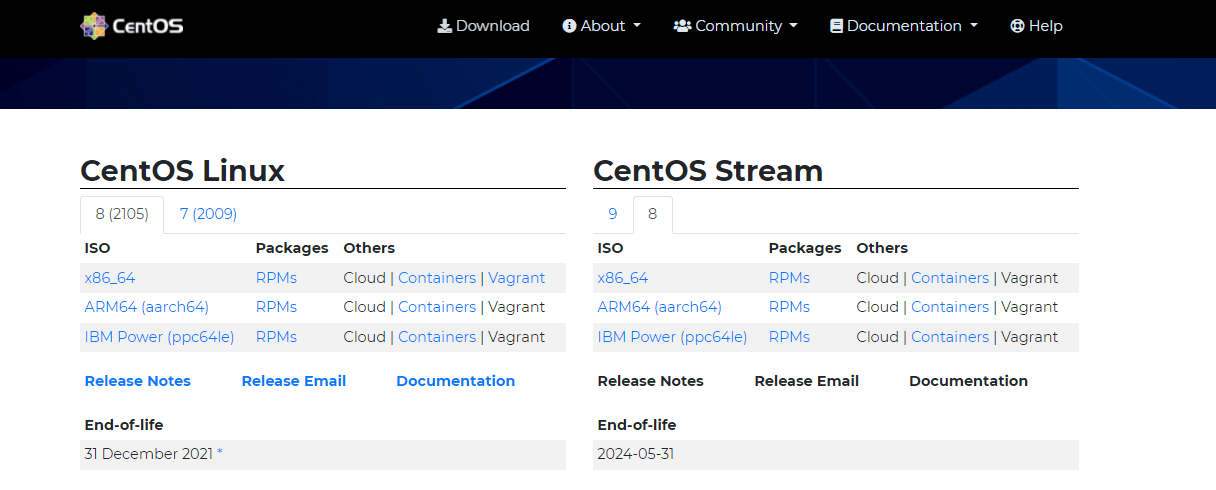Open Containers link in CentOS Stream x86_64 row

pos(950,278)
